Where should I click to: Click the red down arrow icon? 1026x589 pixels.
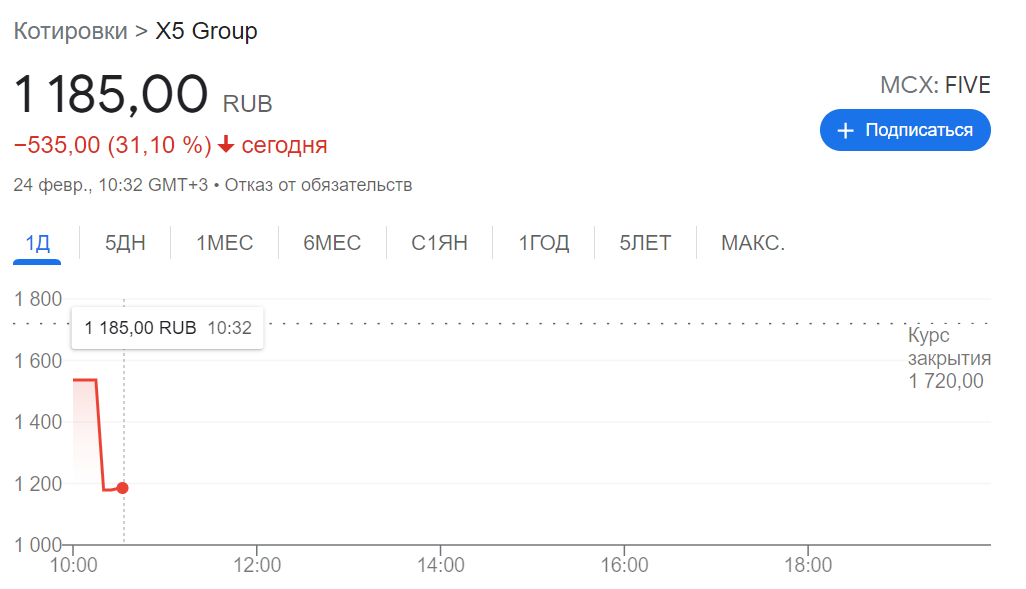point(226,145)
